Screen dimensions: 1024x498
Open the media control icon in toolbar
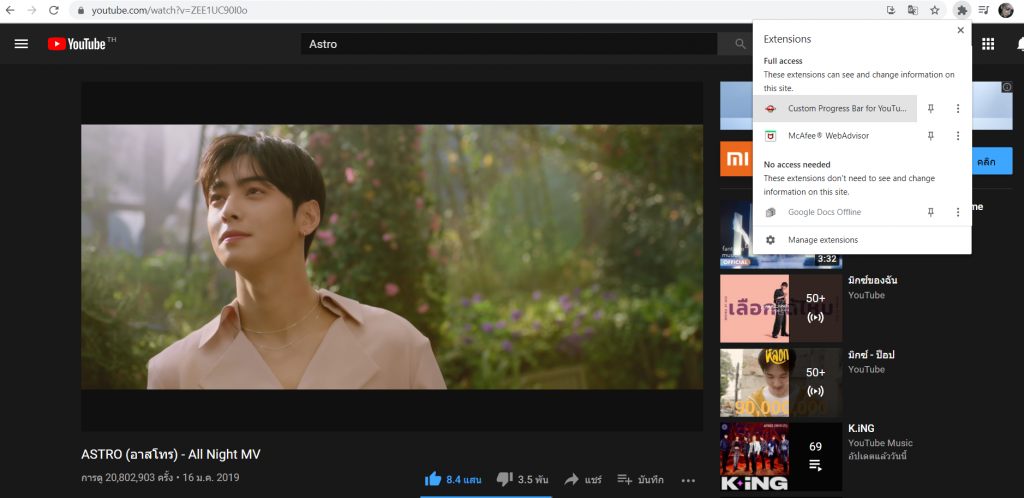[984, 10]
